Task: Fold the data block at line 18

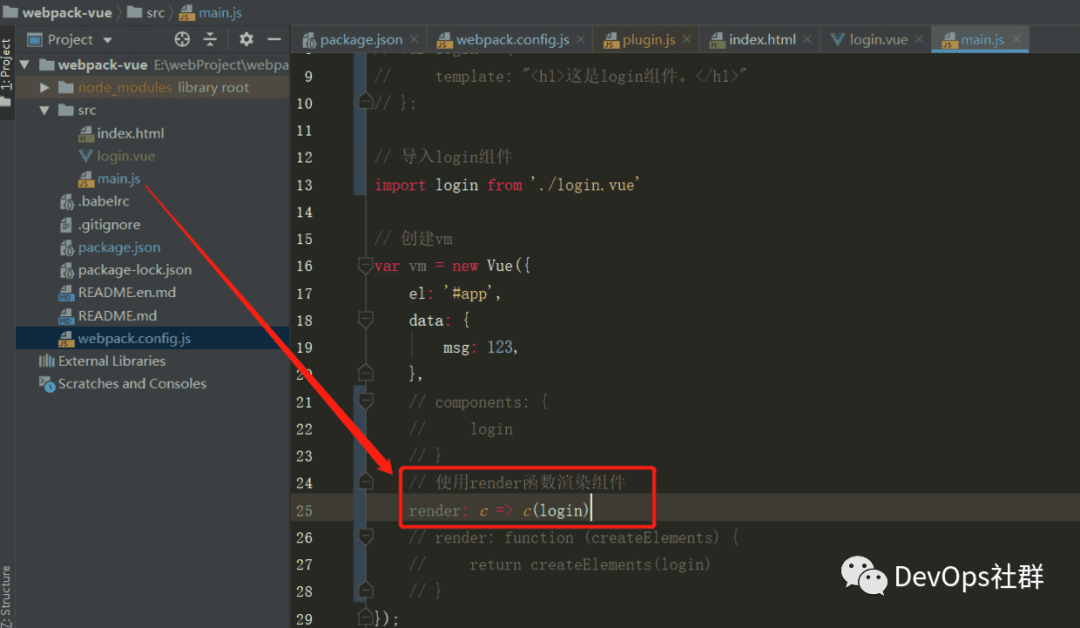Action: 366,320
